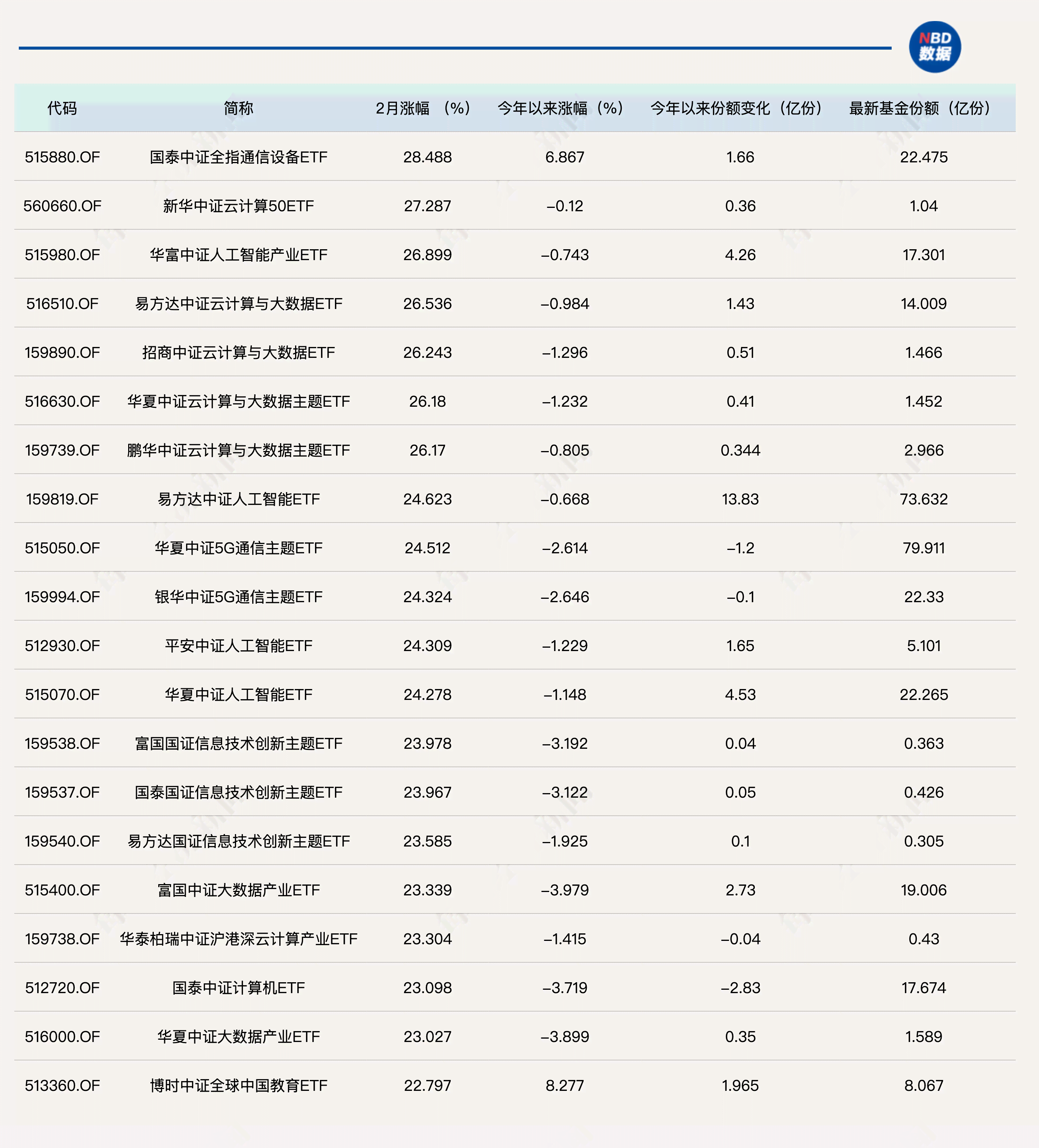1039x1148 pixels.
Task: Click value 26.243 in 2月涨幅
Action: 427,353
